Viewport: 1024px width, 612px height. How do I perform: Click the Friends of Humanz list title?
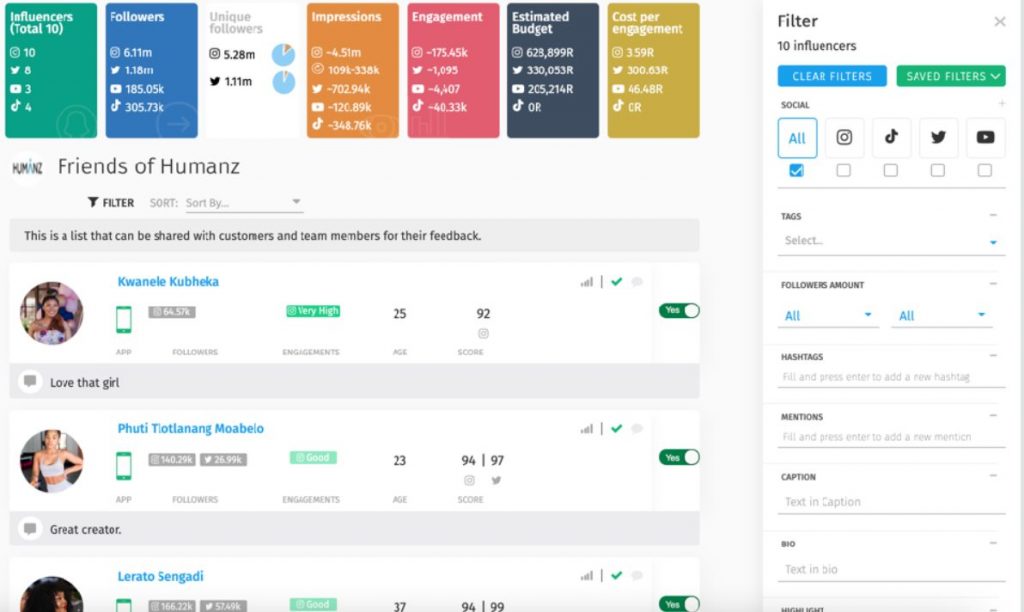tap(149, 167)
